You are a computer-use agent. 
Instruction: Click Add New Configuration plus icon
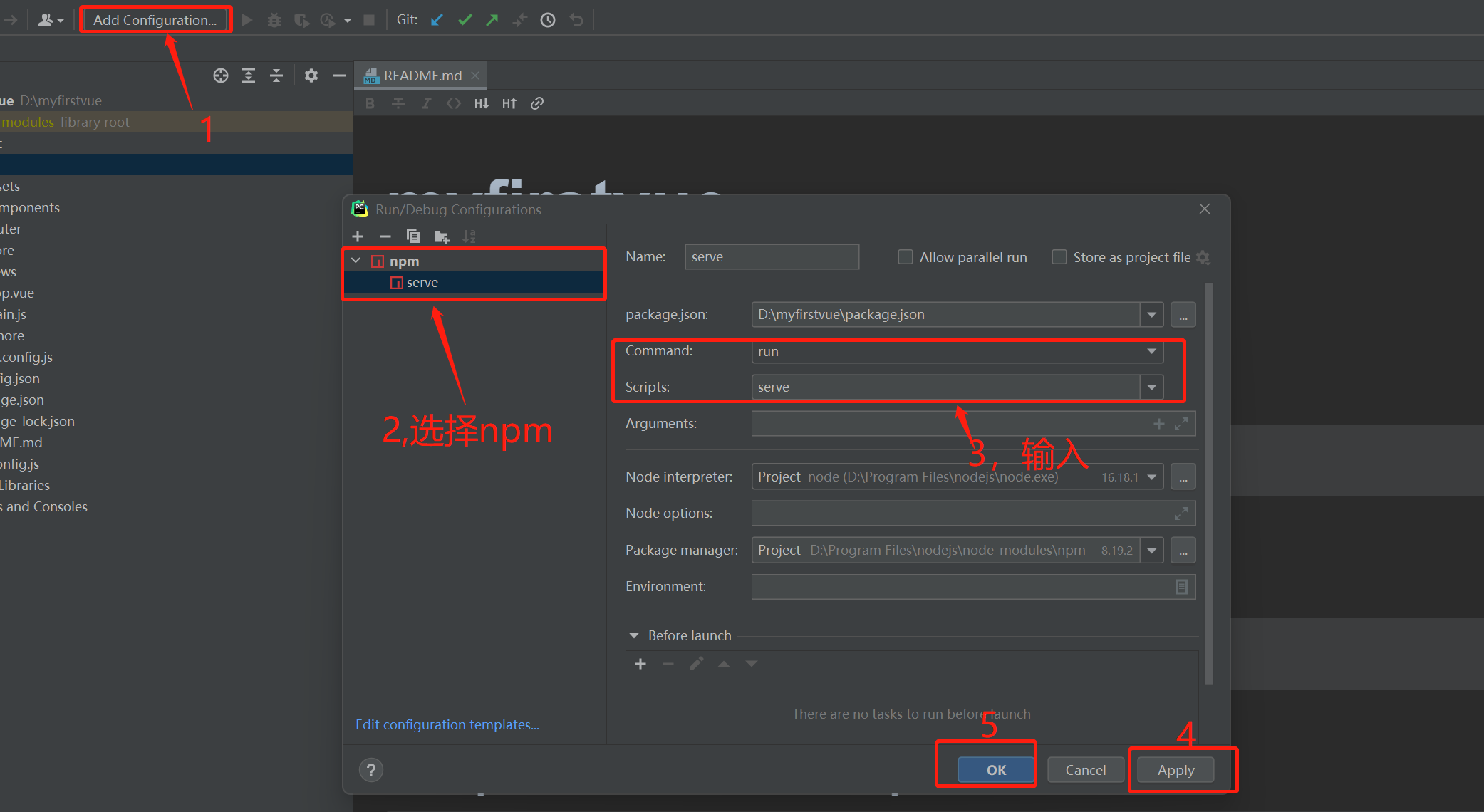[x=358, y=236]
